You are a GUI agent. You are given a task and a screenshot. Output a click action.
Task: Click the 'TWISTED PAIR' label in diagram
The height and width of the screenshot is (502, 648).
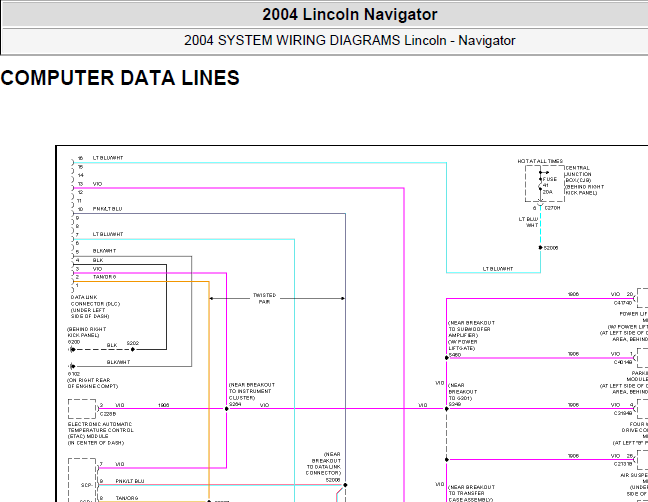click(264, 298)
